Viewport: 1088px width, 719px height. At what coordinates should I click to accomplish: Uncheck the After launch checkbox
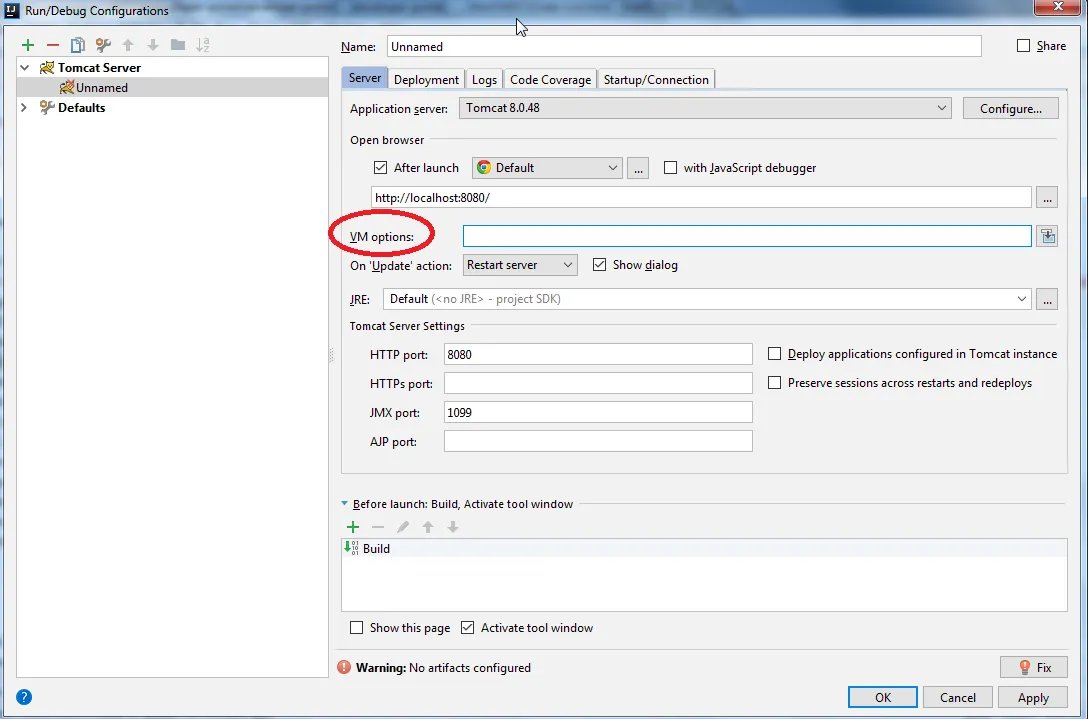(380, 167)
